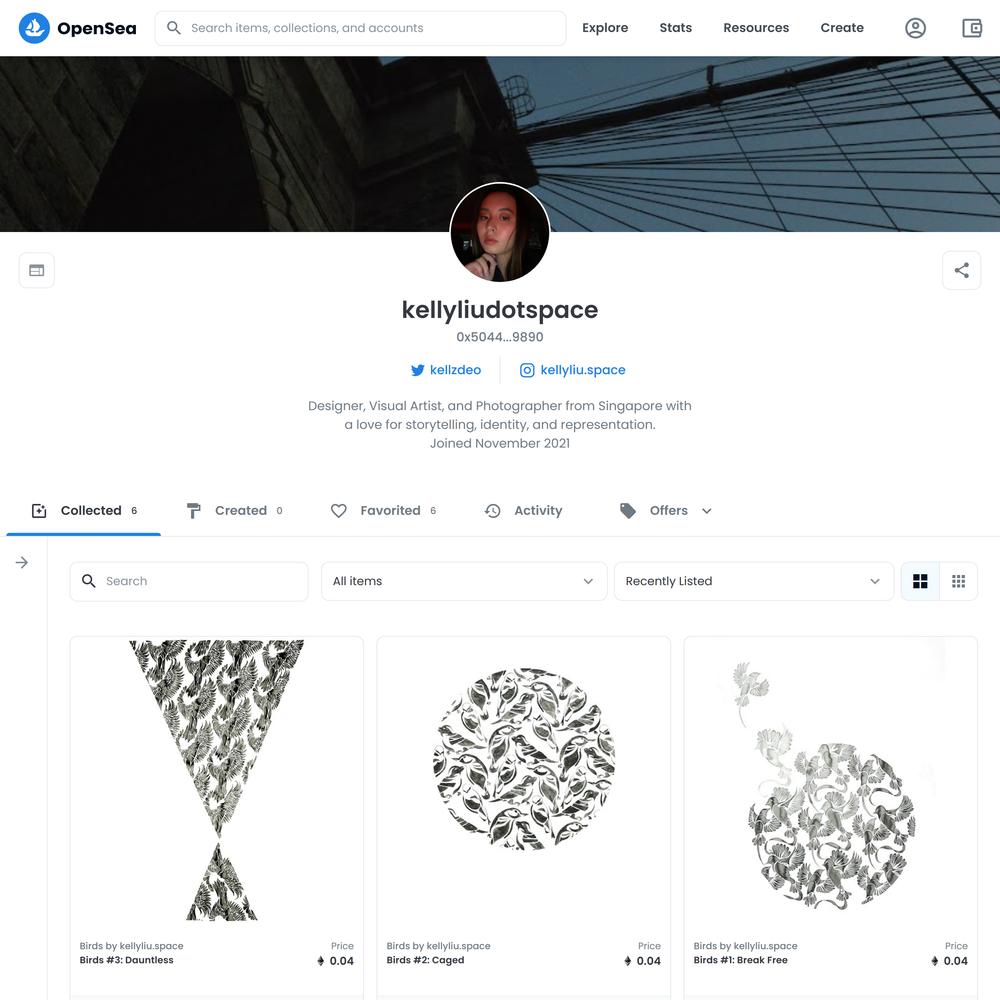Click the Twitter bird icon

click(418, 371)
